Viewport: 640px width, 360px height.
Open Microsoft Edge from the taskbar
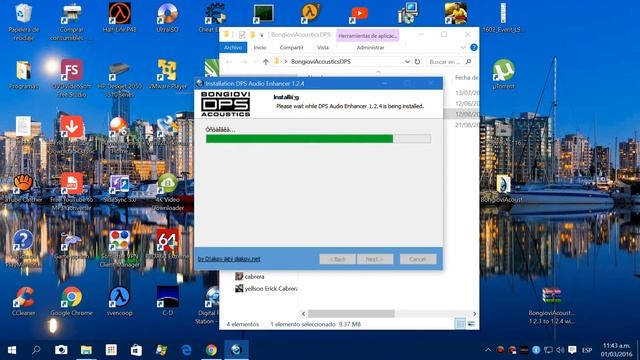[186, 350]
